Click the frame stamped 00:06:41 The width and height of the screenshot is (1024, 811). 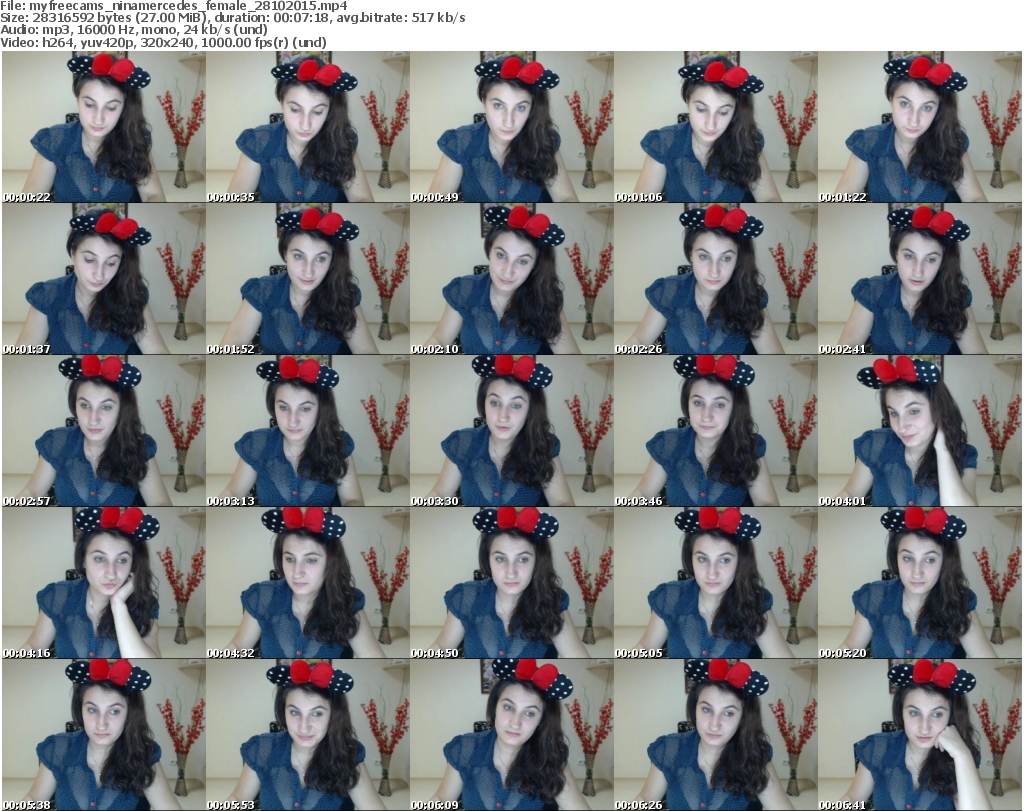[x=920, y=735]
